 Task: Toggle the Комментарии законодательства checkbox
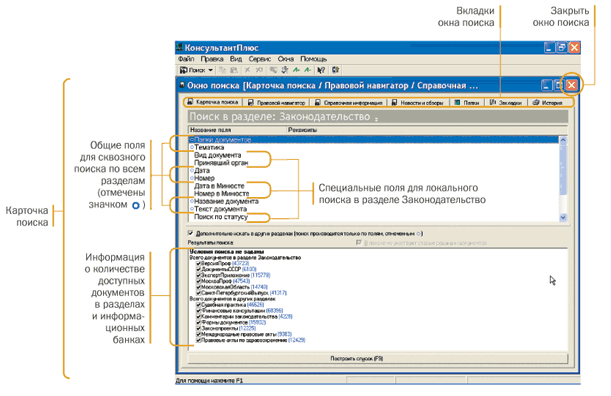198,316
